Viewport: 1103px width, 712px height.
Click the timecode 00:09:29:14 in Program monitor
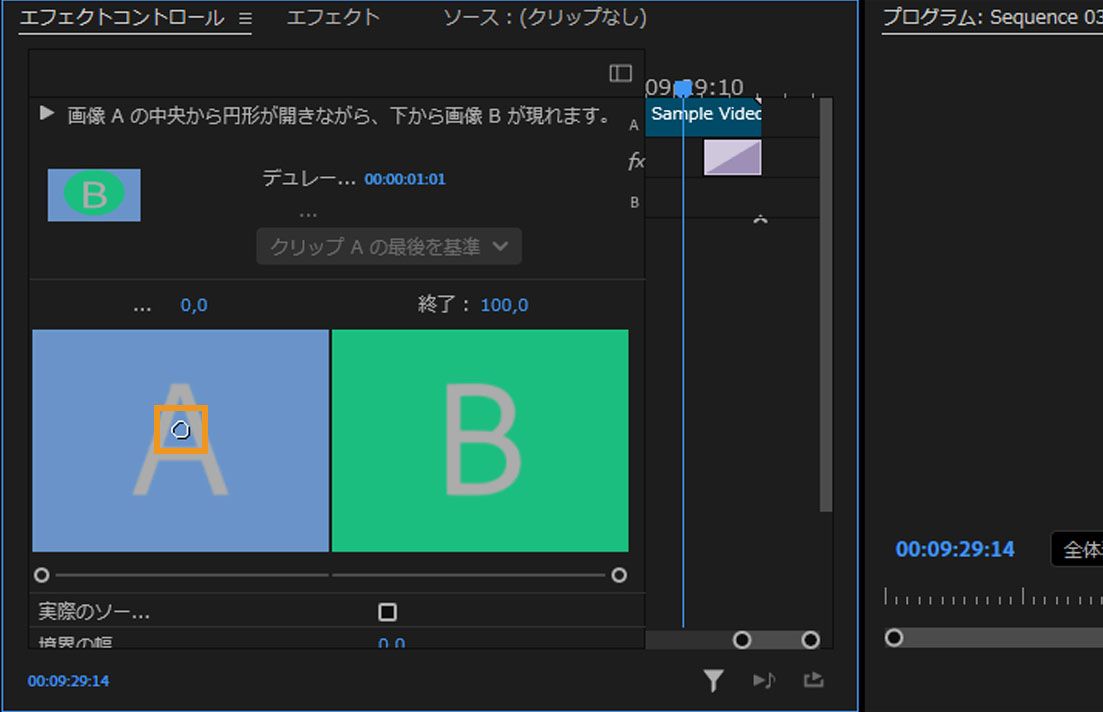coord(953,548)
